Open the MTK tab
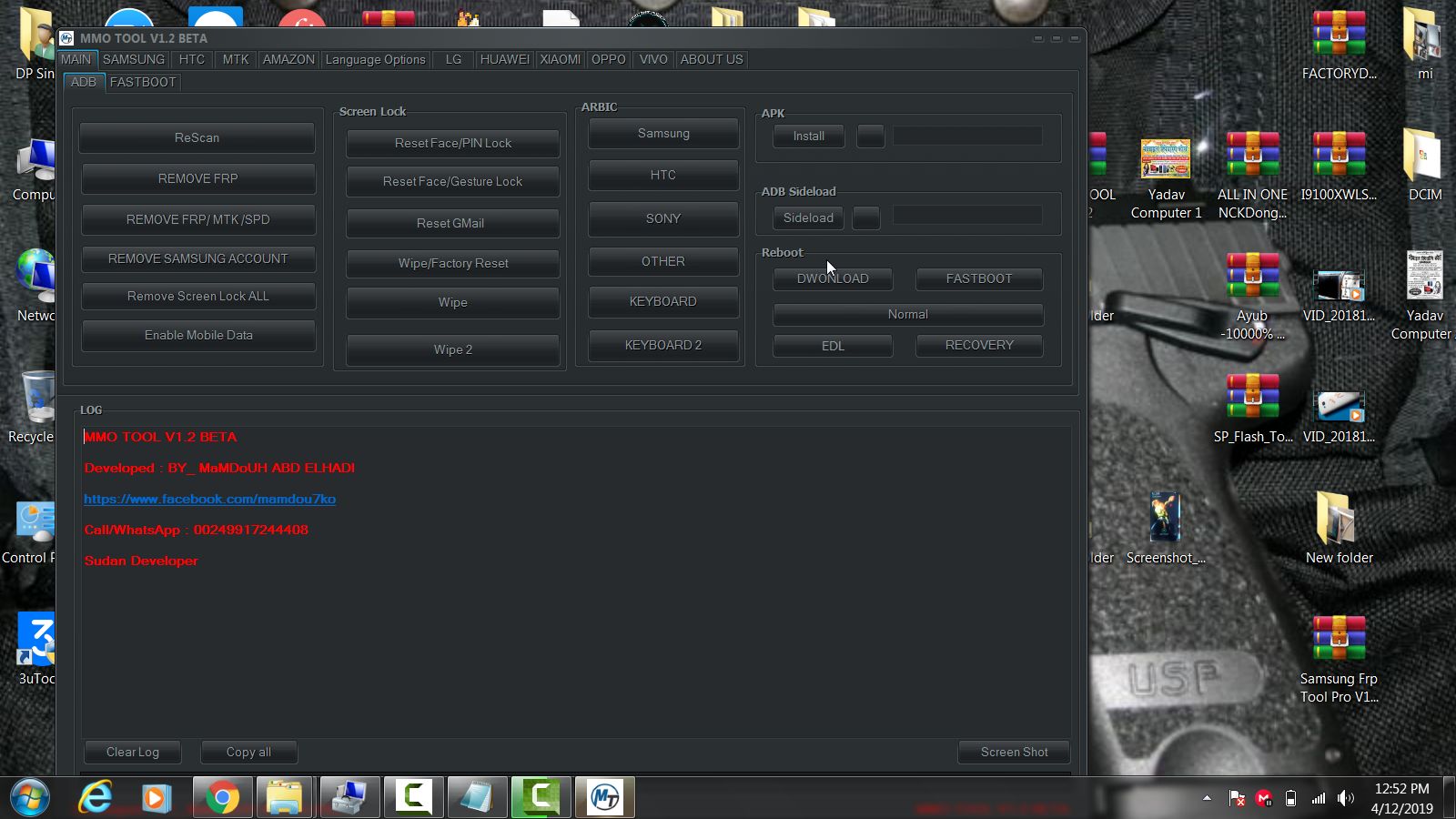 pyautogui.click(x=236, y=59)
